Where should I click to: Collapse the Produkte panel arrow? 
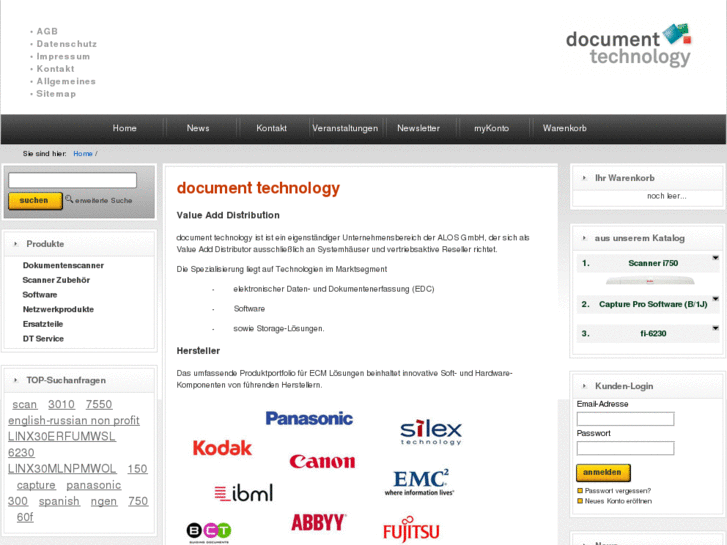16,244
